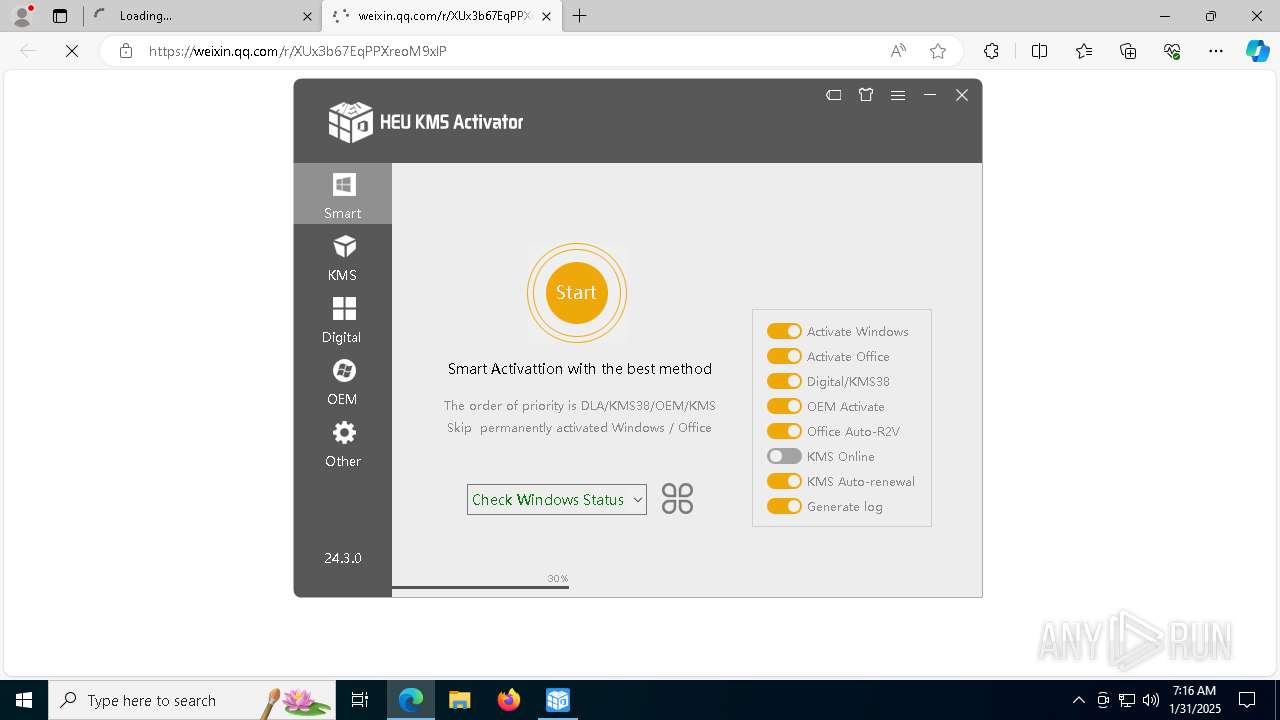Close the Loading... browser tab
Viewport: 1280px width, 720px height.
(307, 16)
